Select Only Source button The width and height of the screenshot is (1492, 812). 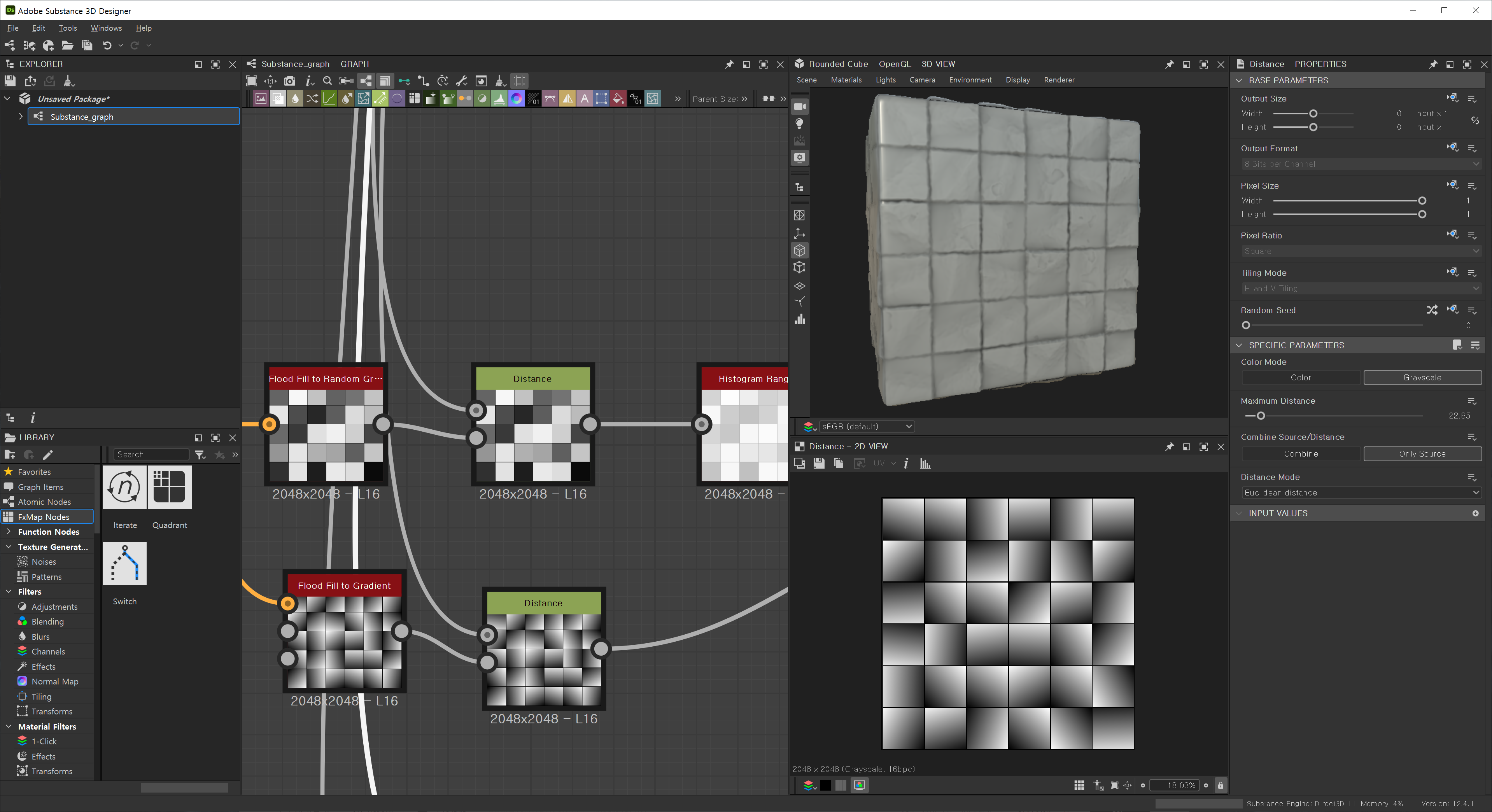tap(1422, 454)
